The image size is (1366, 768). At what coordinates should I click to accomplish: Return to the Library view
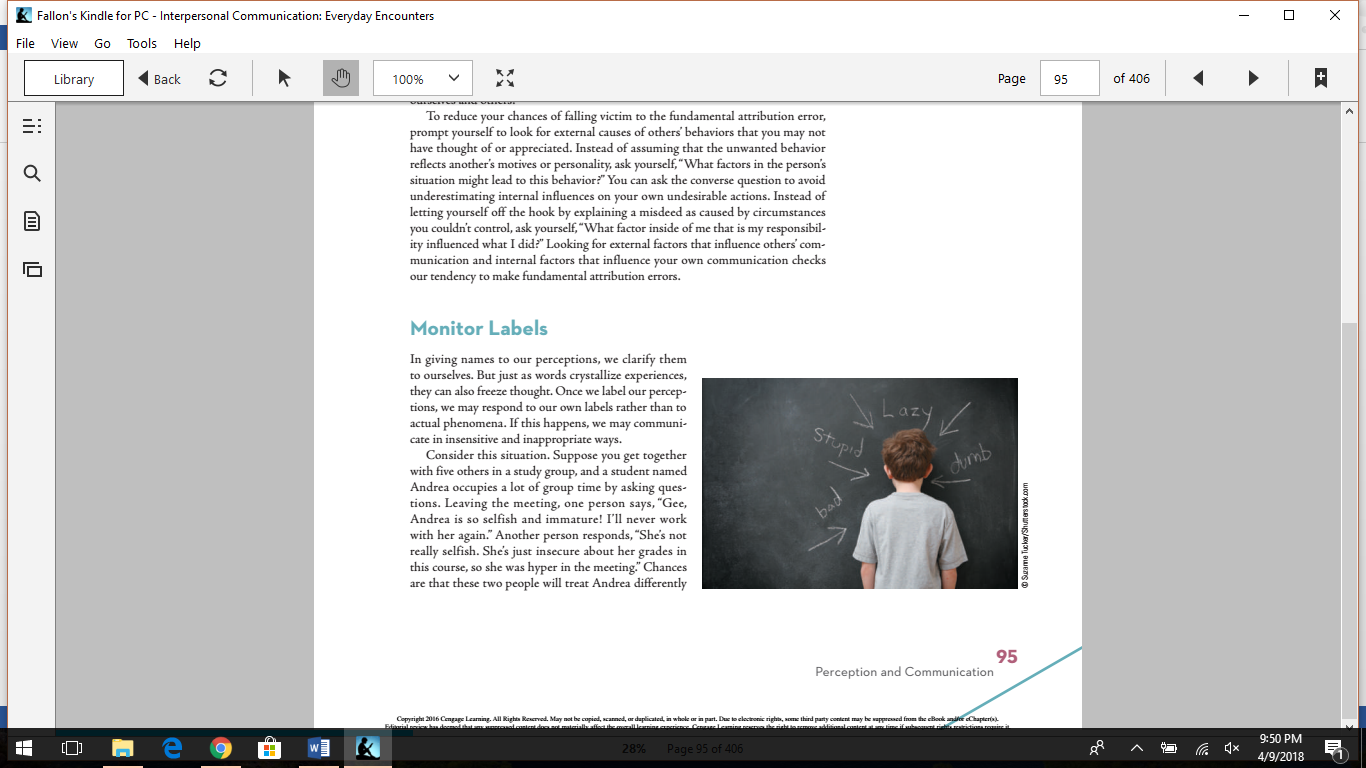coord(73,77)
